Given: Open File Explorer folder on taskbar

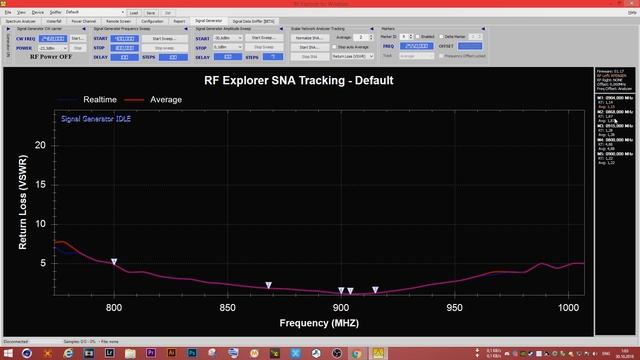Looking at the screenshot, I should (130, 353).
